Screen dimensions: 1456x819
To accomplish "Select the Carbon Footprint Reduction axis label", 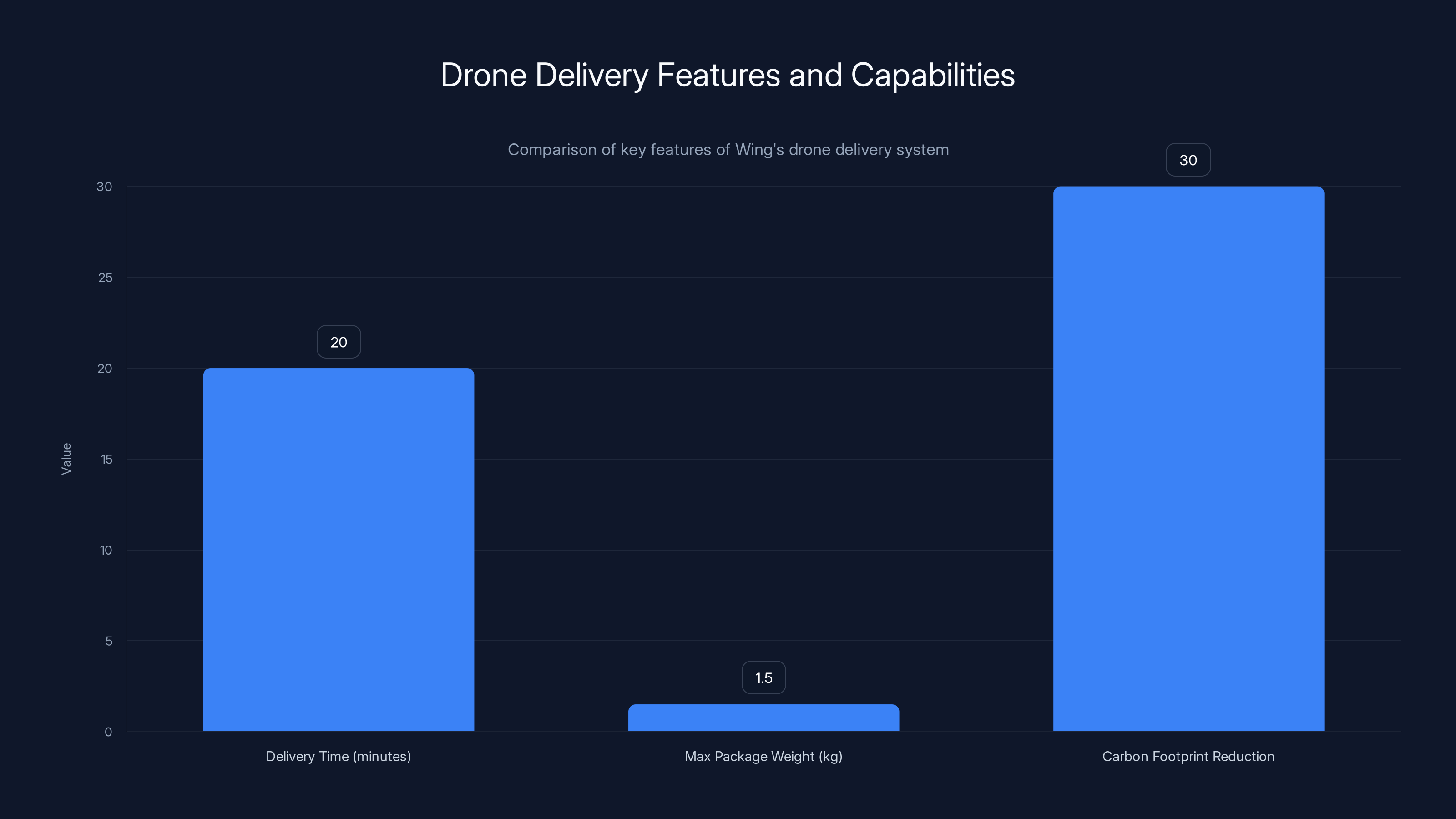I will coord(1188,756).
